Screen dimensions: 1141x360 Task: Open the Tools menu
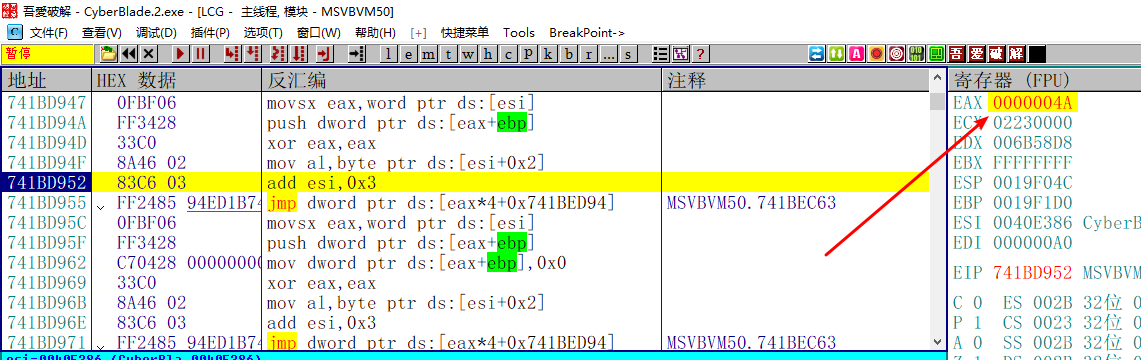(519, 33)
